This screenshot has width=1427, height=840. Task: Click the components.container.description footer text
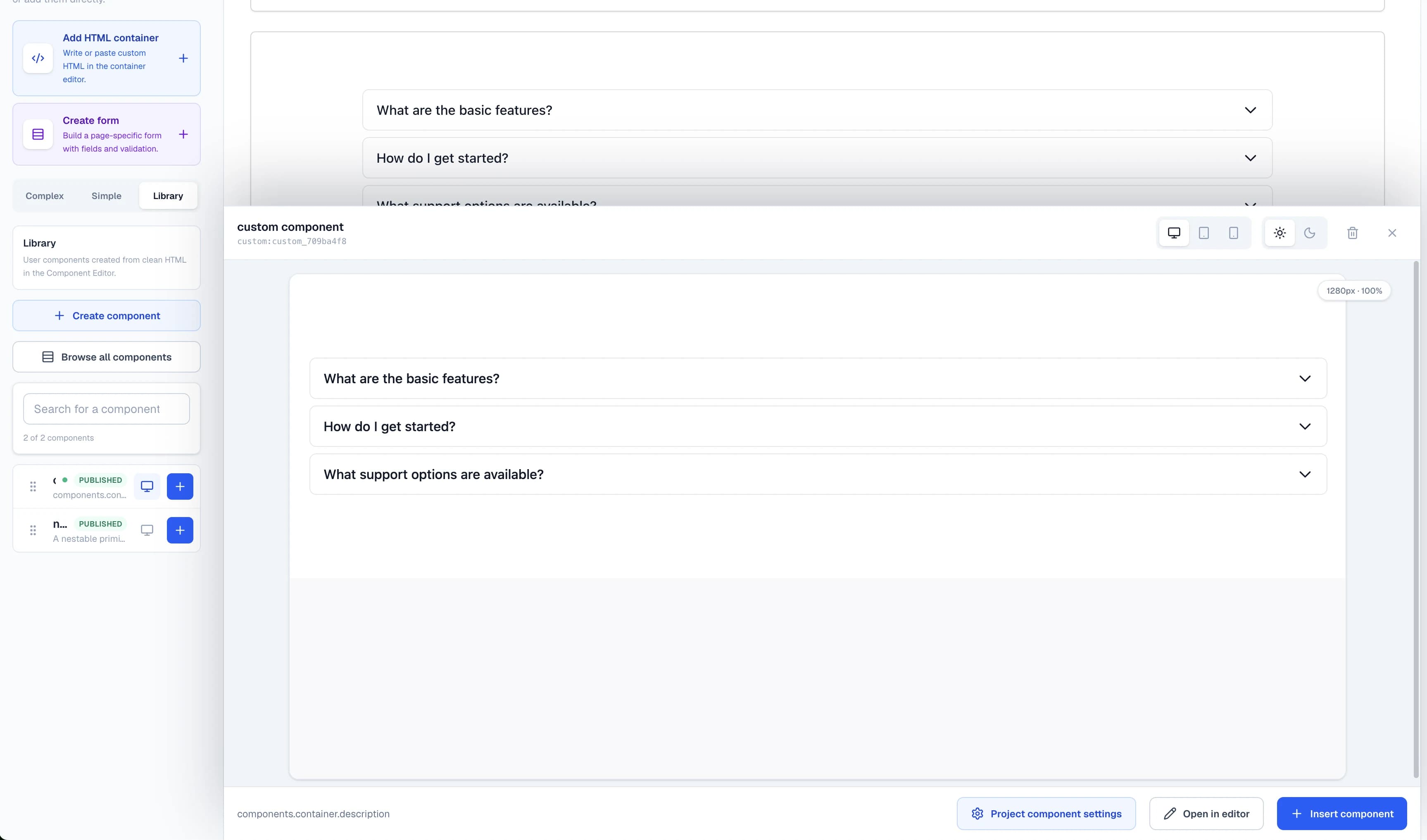coord(313,814)
